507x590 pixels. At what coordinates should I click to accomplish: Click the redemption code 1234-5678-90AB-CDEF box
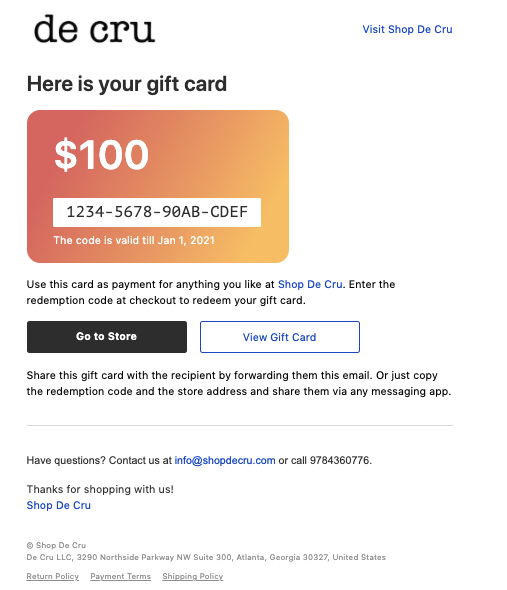[157, 212]
